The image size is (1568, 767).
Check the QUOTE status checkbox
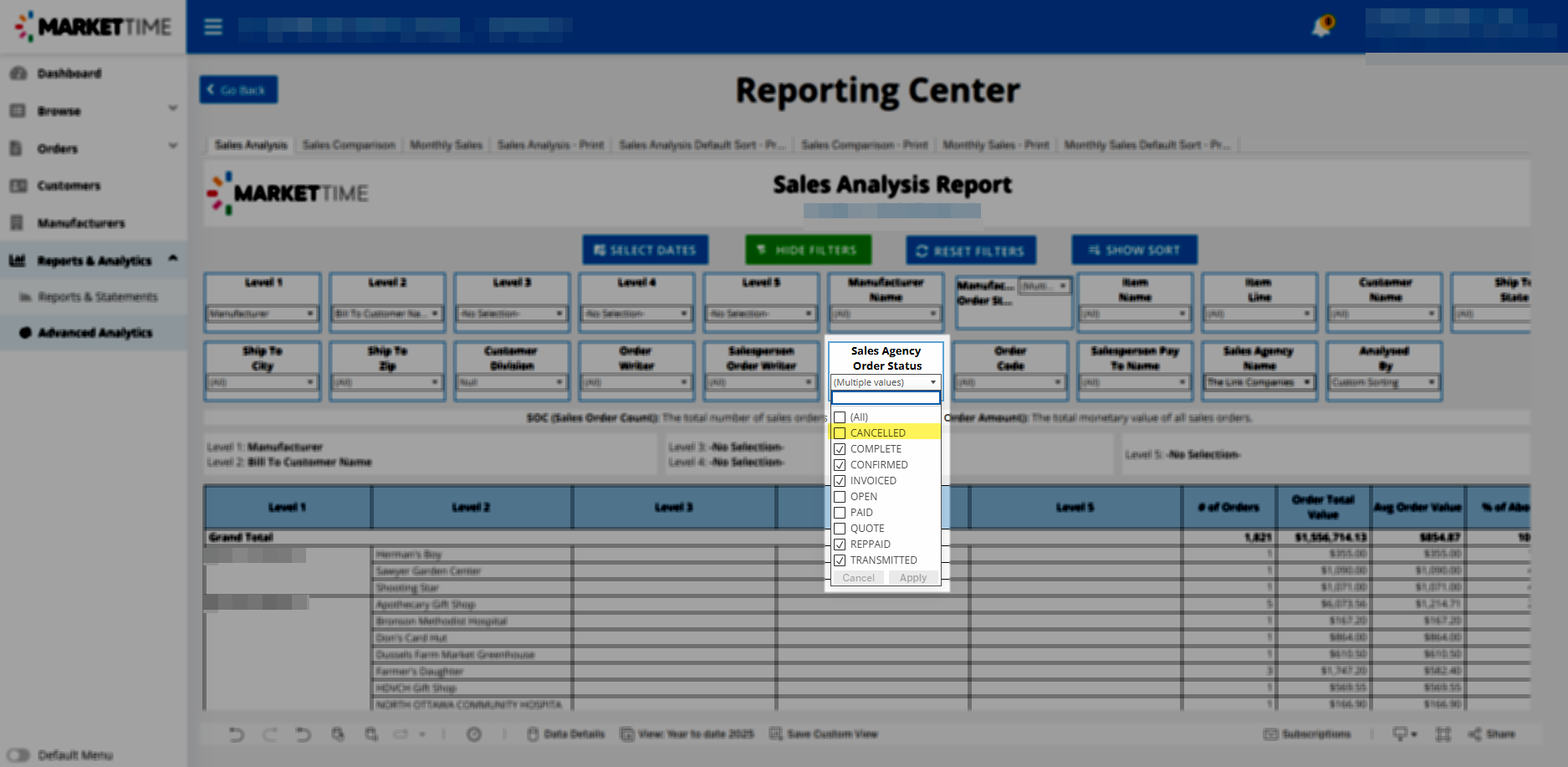840,529
